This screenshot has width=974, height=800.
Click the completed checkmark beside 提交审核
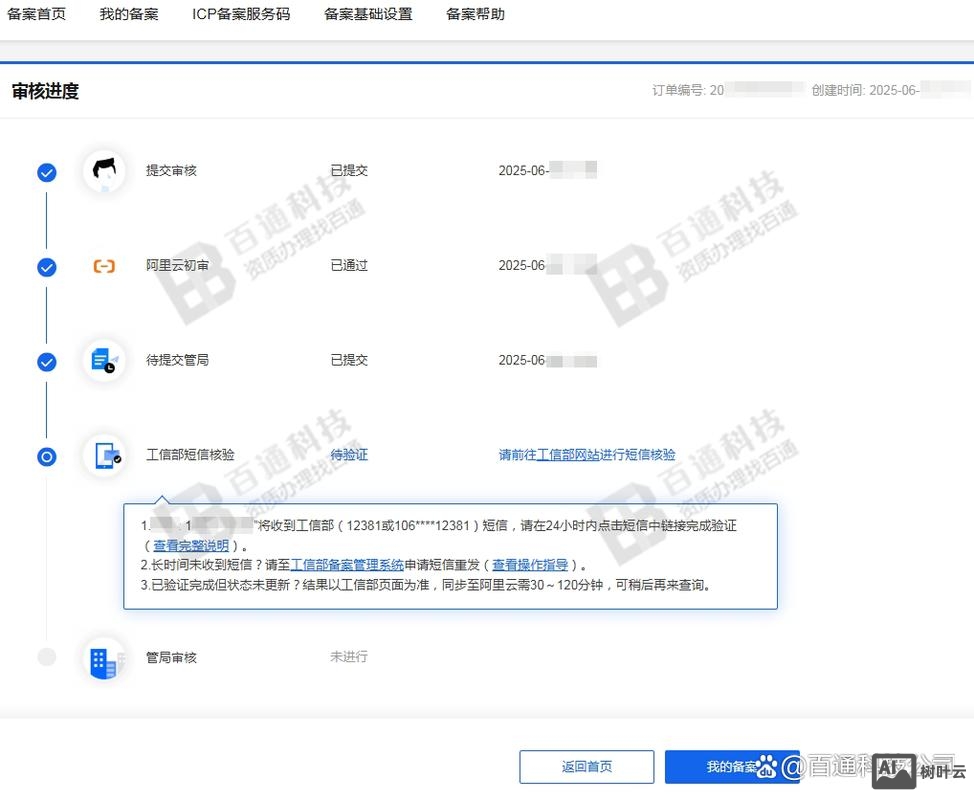[46, 172]
